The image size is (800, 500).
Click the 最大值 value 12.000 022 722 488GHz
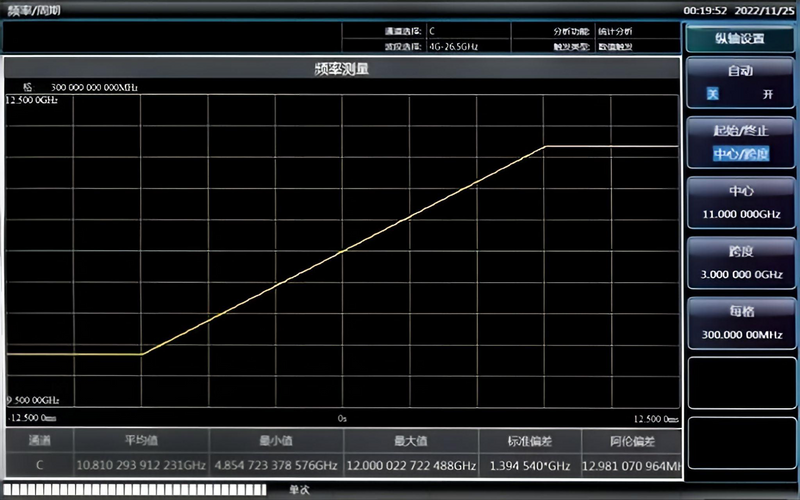pyautogui.click(x=411, y=465)
